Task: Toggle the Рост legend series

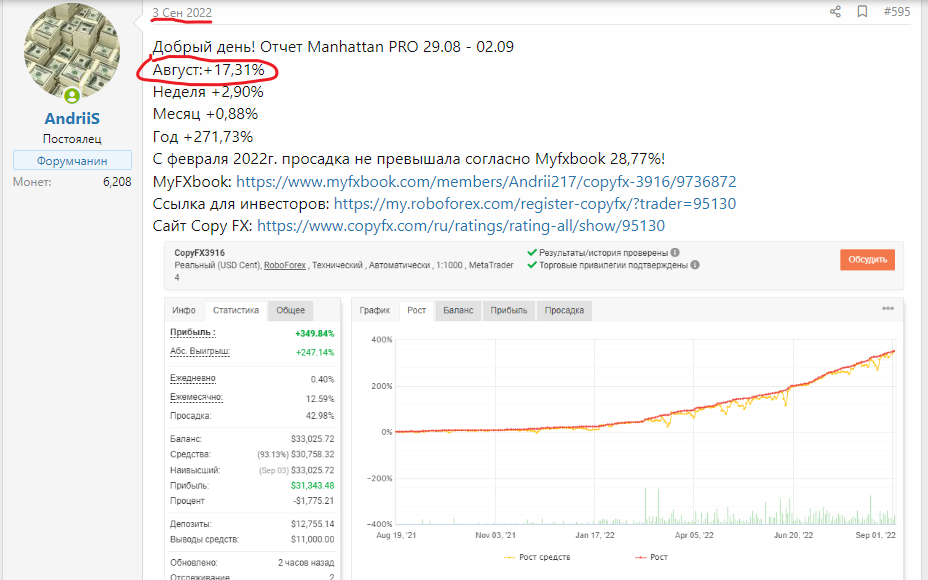Action: tap(651, 557)
